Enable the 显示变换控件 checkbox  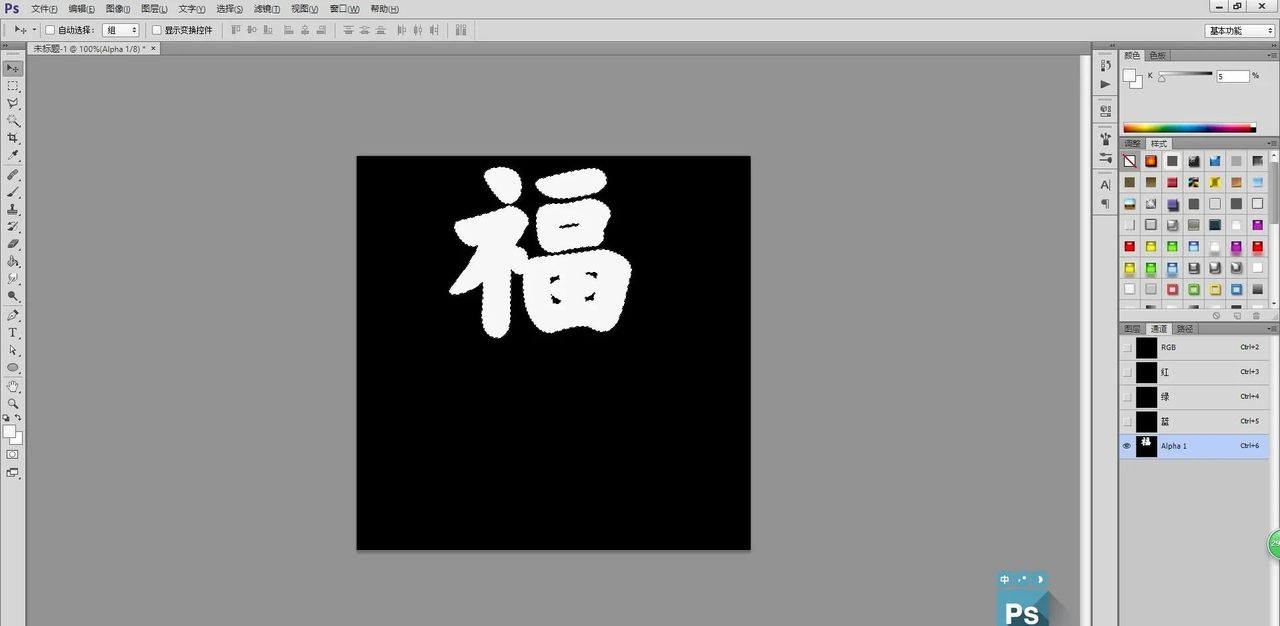(x=156, y=30)
